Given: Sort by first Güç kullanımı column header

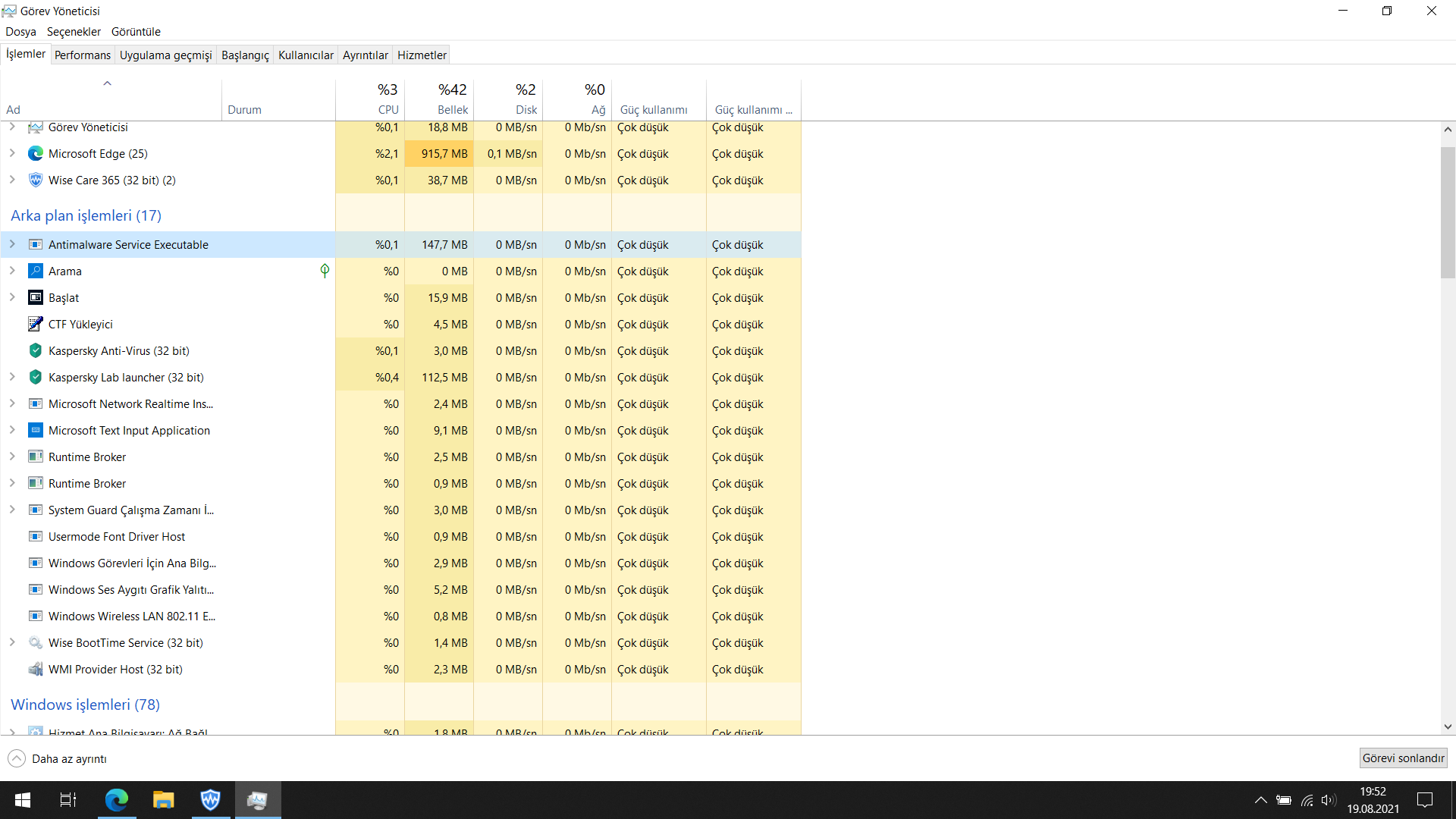Looking at the screenshot, I should pyautogui.click(x=659, y=99).
